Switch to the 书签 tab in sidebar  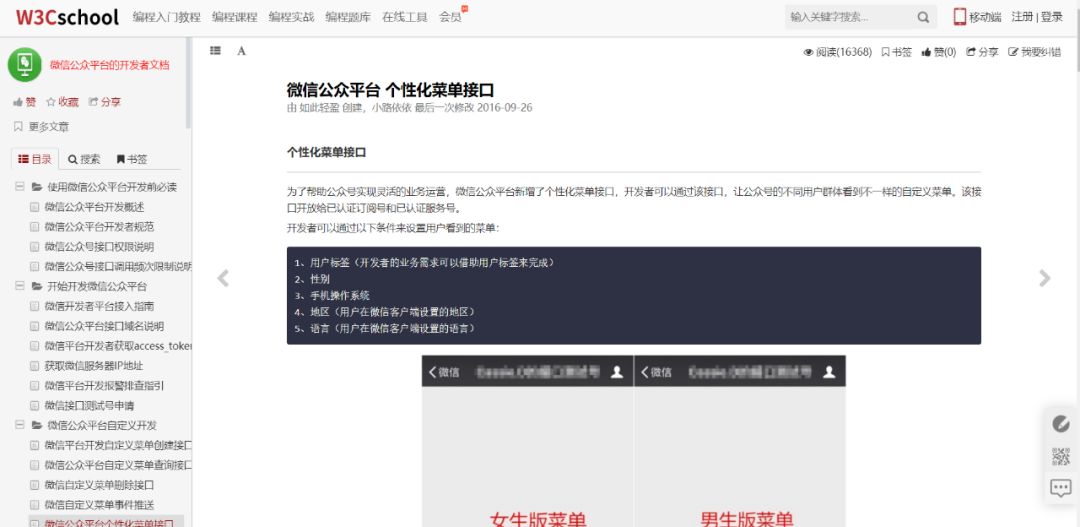click(x=131, y=159)
